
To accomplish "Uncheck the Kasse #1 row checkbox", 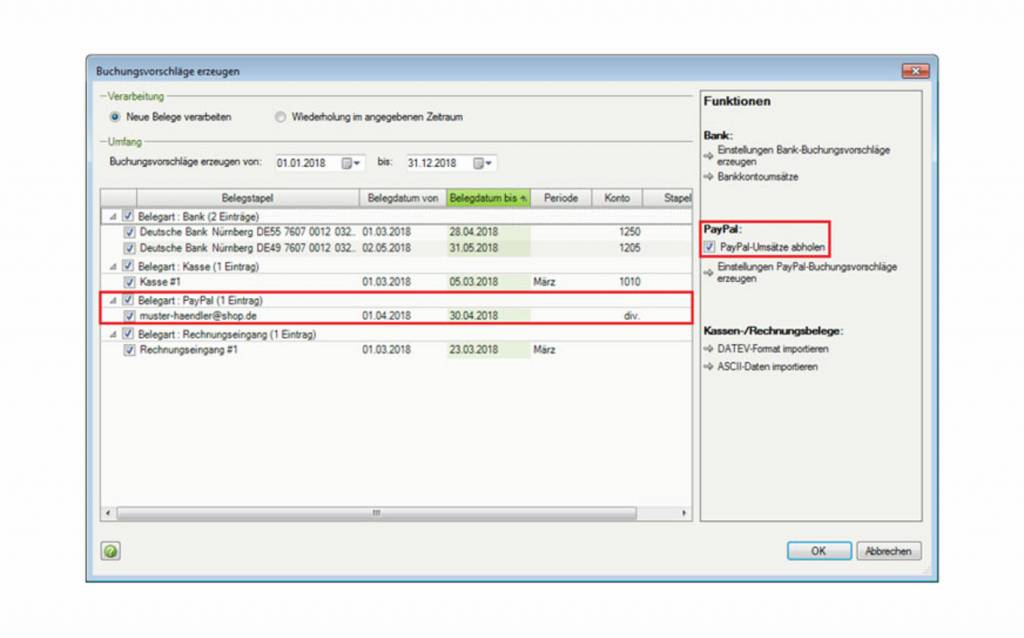I will point(129,282).
